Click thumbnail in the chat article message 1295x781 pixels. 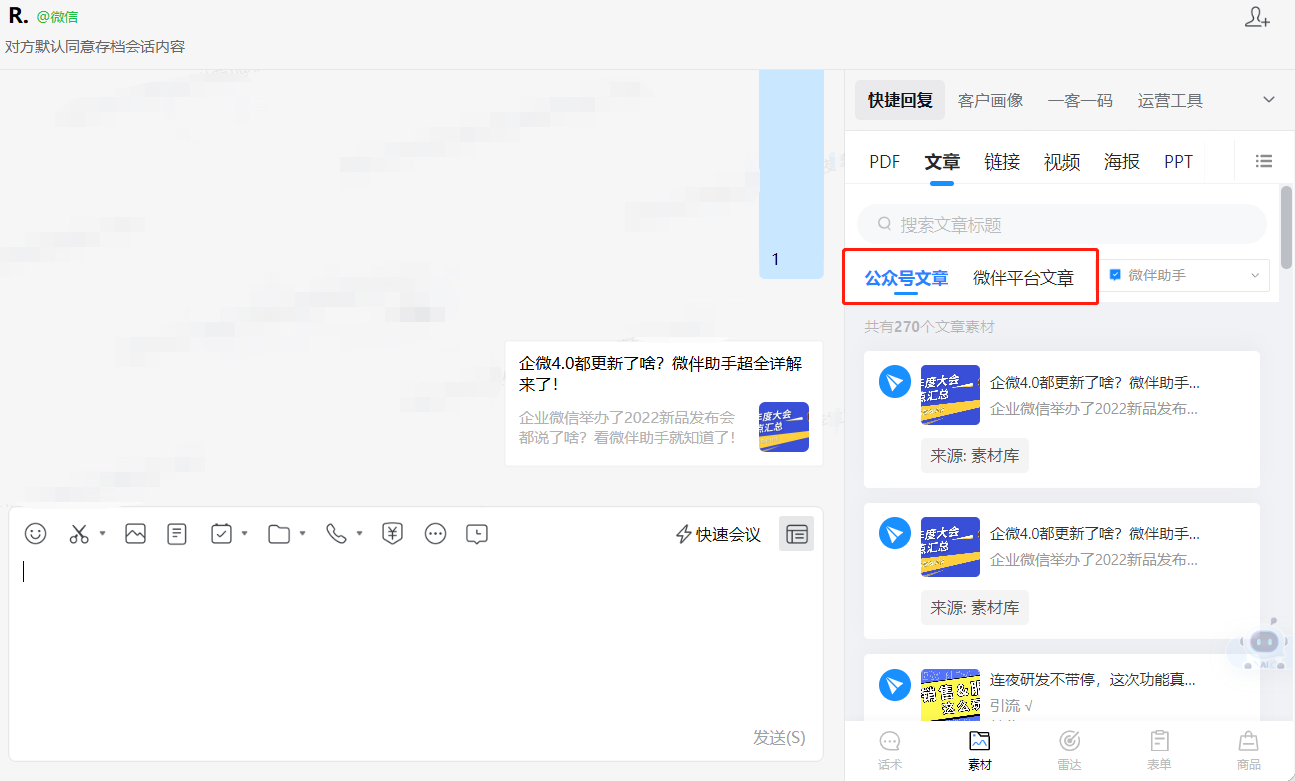point(784,427)
